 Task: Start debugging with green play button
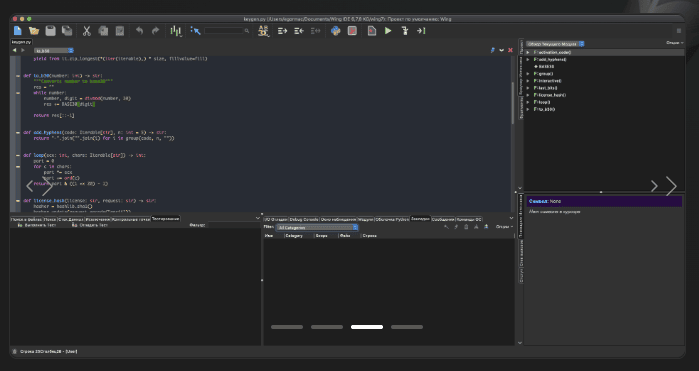coord(388,31)
